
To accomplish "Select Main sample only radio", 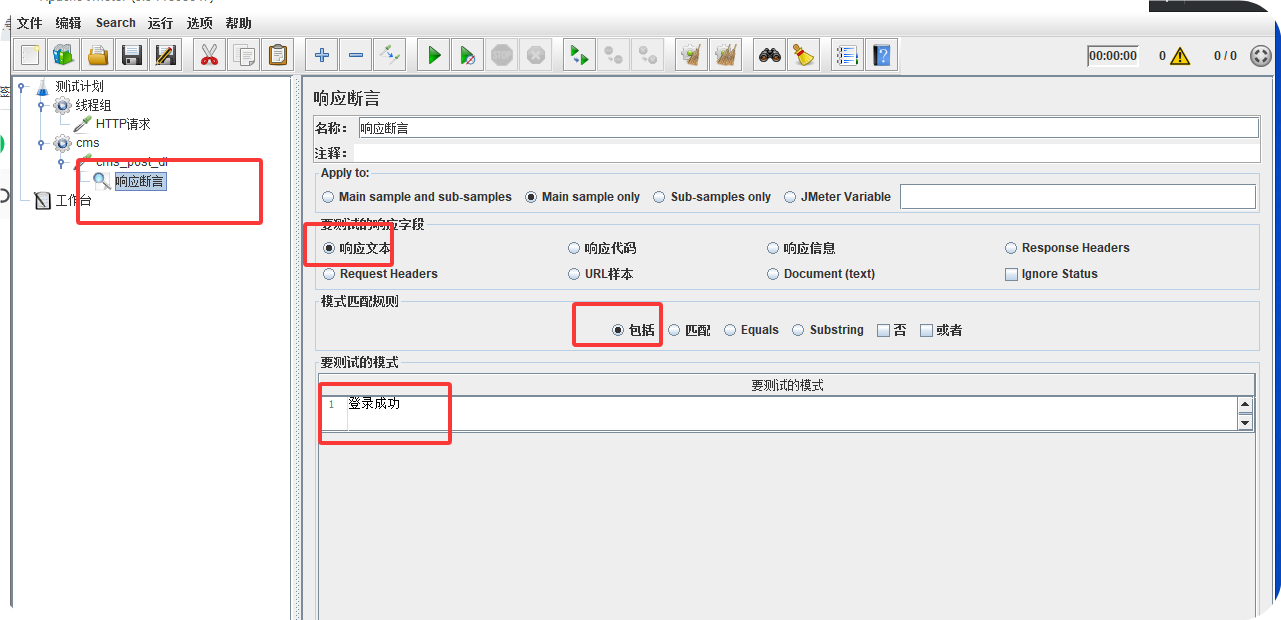I will coord(532,197).
